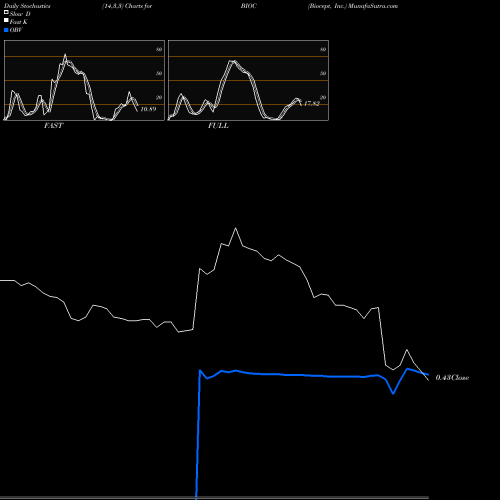Viewport: 500px width, 500px height.
Task: Click the highest peak of the white price line
Action: pyautogui.click(x=236, y=228)
